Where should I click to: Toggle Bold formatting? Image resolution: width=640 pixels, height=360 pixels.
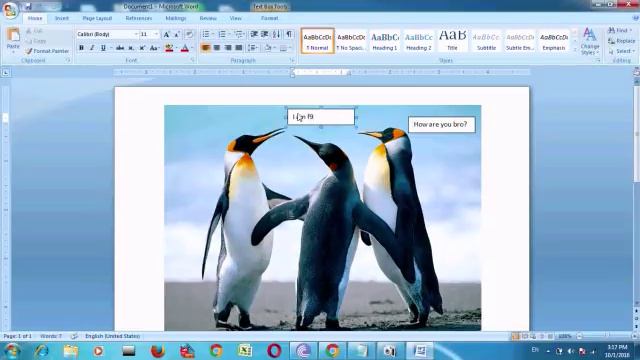(81, 48)
